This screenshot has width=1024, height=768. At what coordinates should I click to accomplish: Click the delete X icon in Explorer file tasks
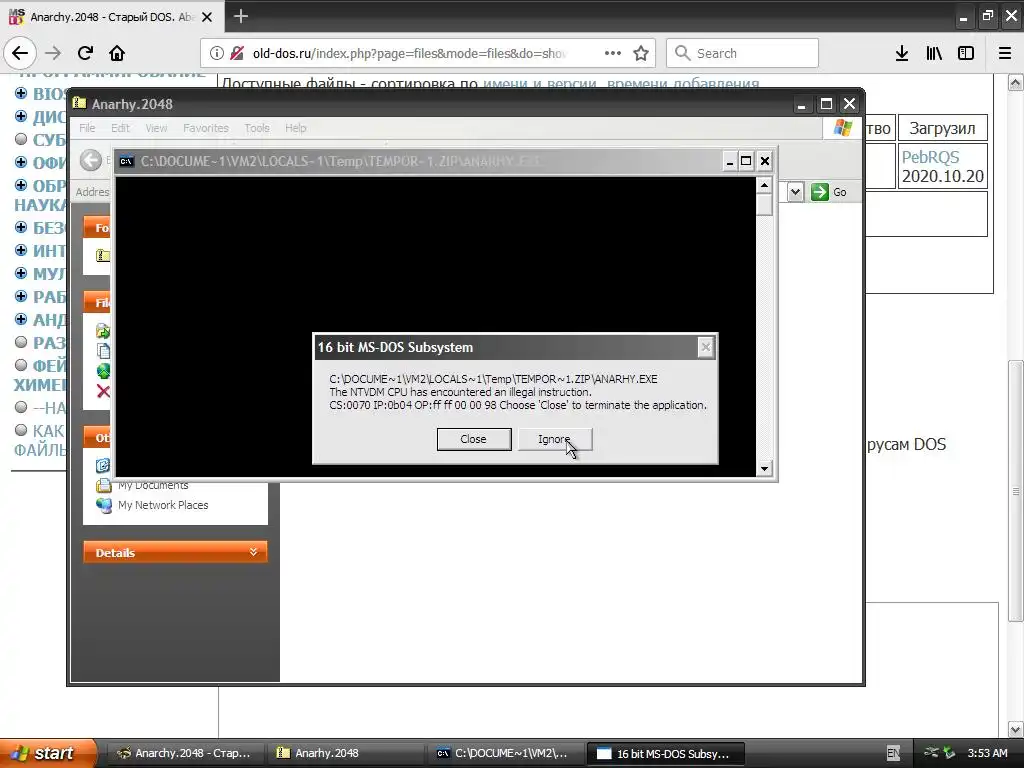[103, 391]
